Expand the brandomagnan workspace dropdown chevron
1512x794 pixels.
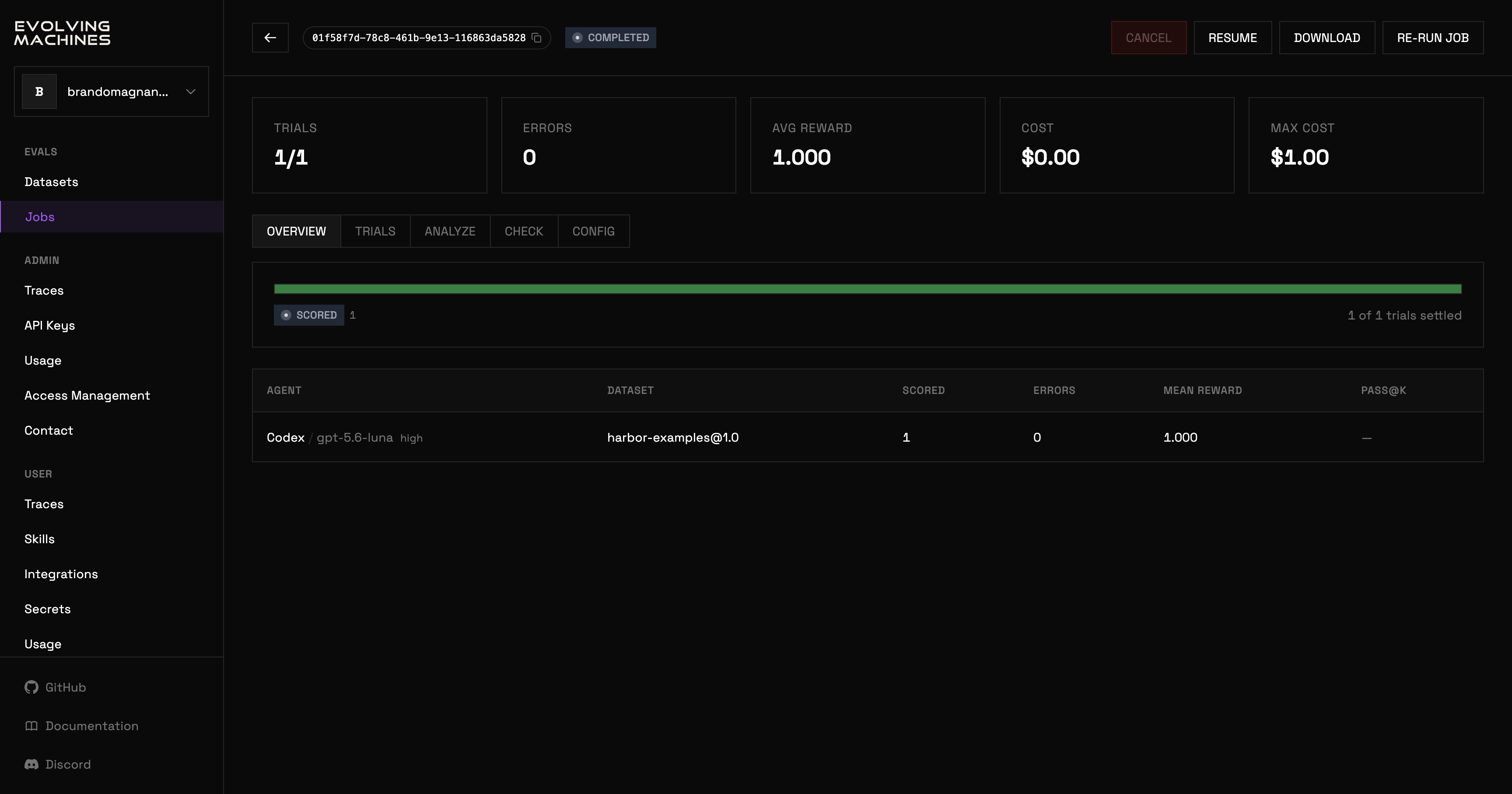pyautogui.click(x=191, y=91)
